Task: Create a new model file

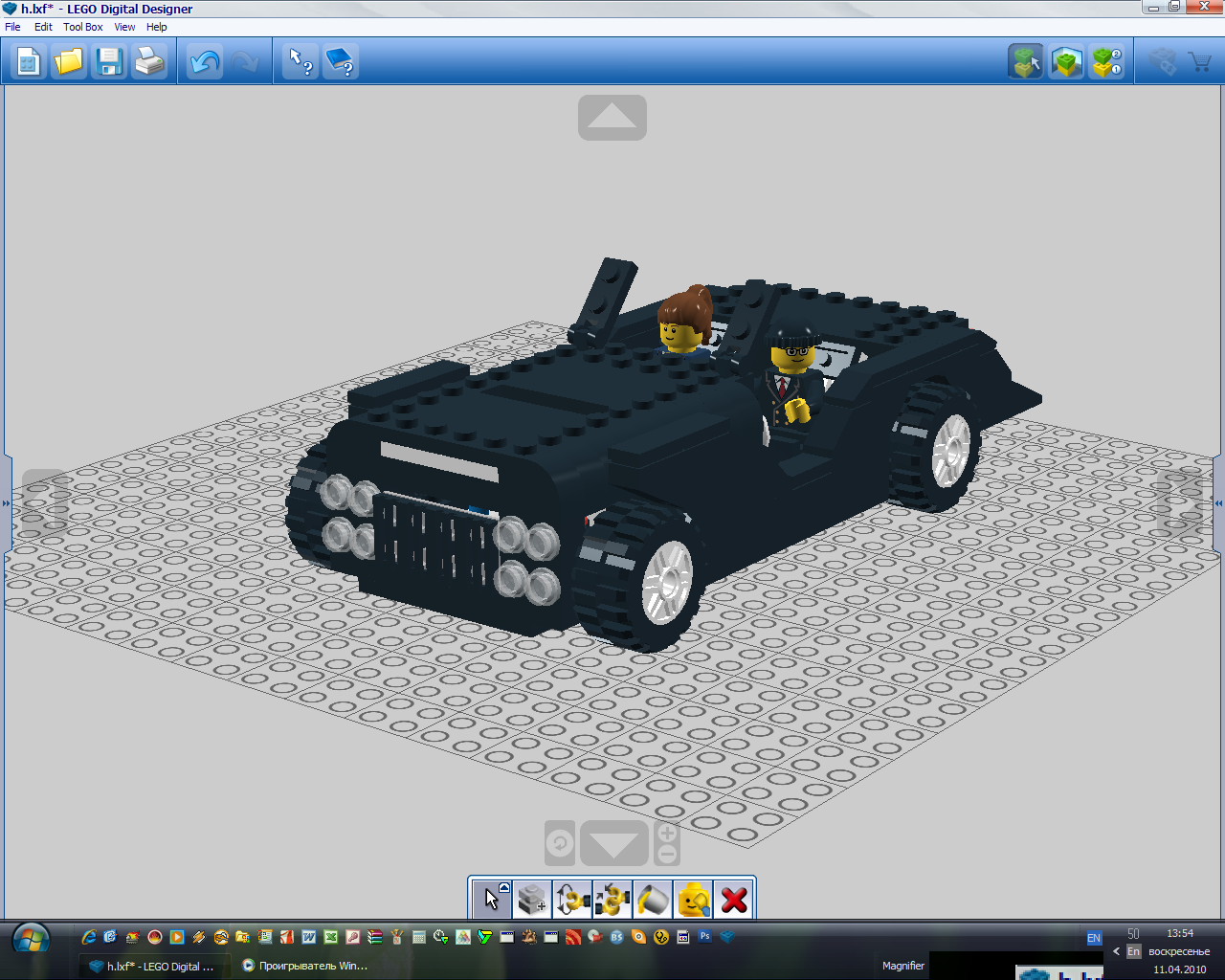Action: [x=29, y=63]
